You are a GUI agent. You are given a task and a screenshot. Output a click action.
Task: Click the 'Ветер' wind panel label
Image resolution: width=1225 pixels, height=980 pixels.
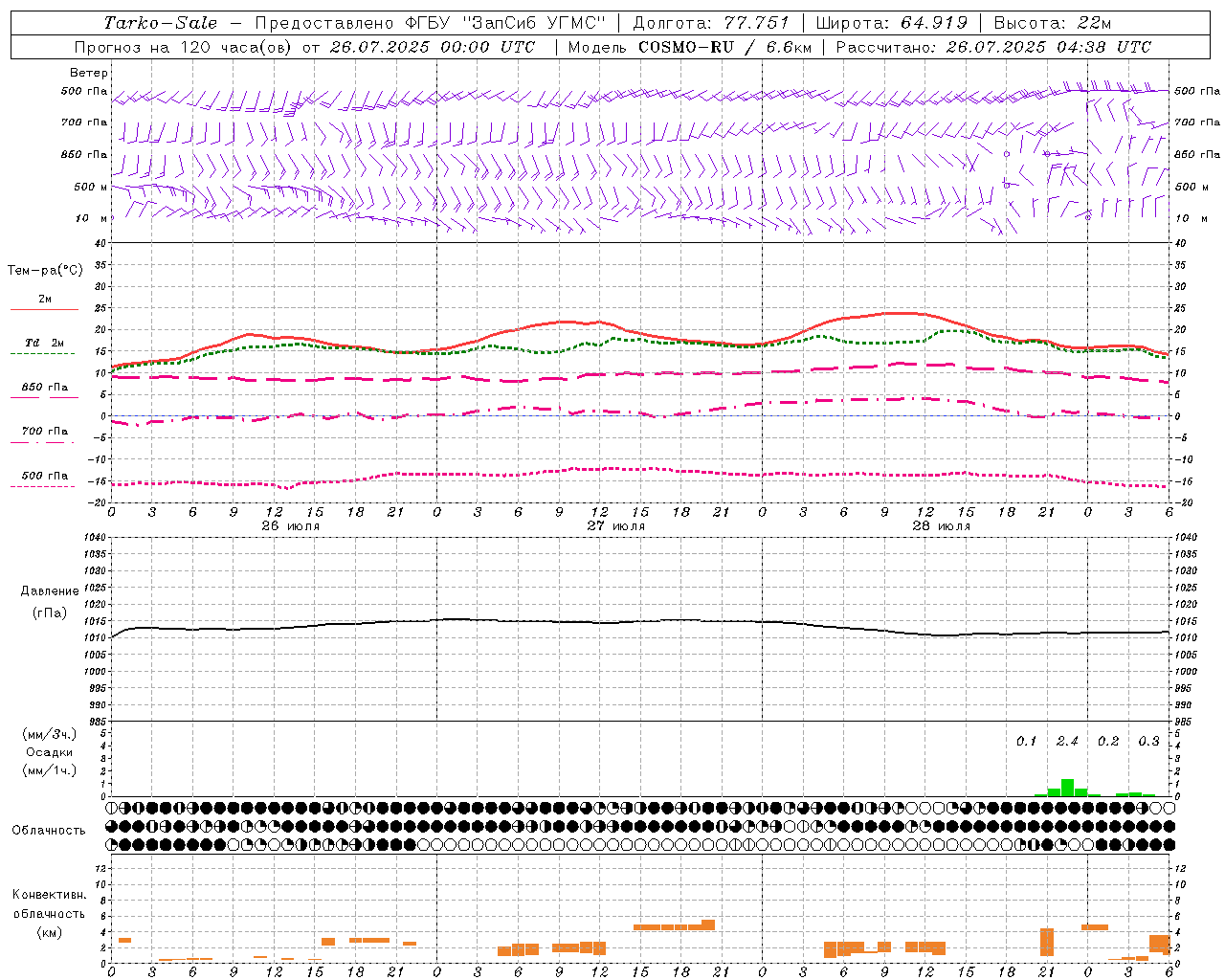(x=89, y=73)
